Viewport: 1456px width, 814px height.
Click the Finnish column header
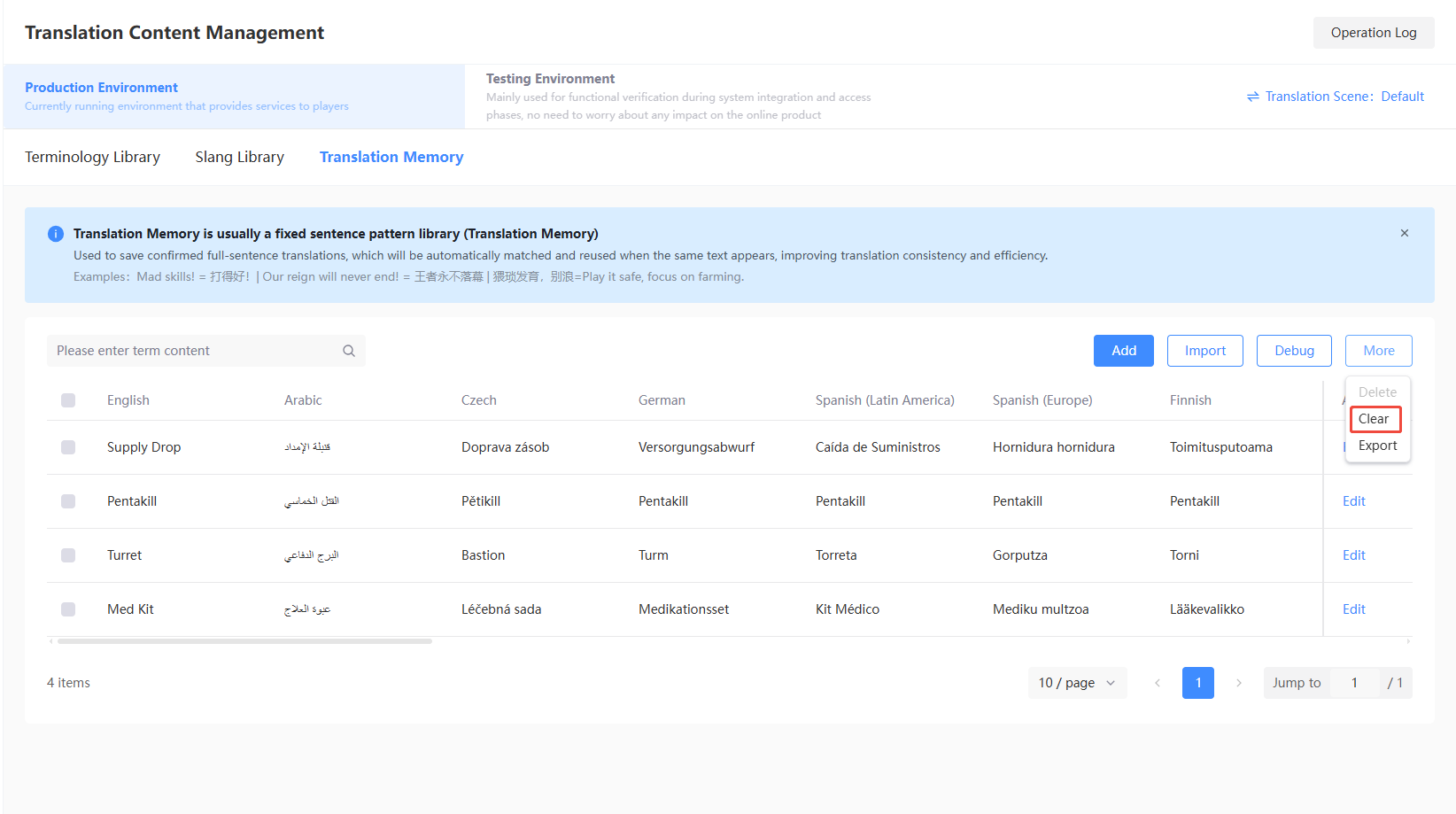(1190, 400)
